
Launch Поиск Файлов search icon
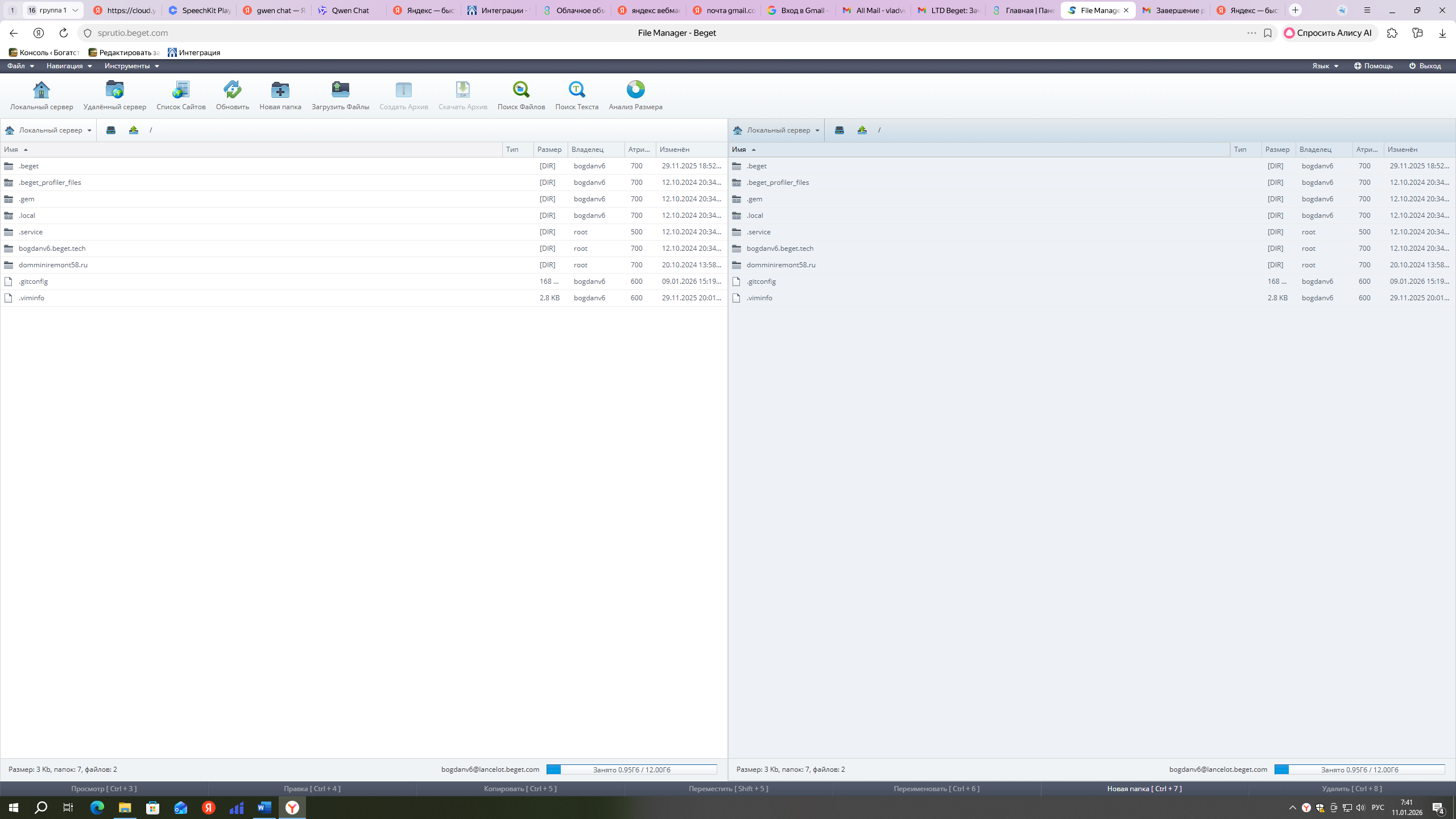point(521,90)
